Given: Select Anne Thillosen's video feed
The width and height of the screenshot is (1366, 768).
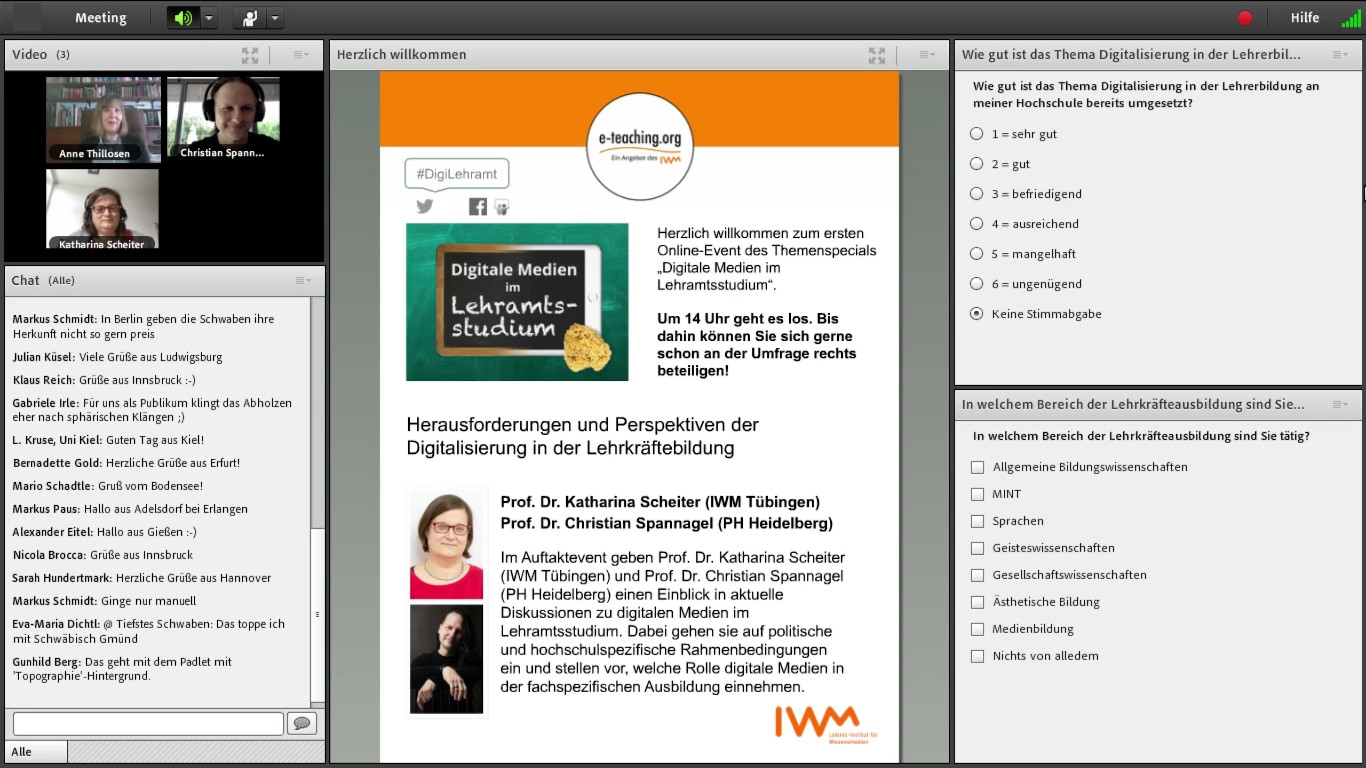Looking at the screenshot, I should point(103,119).
